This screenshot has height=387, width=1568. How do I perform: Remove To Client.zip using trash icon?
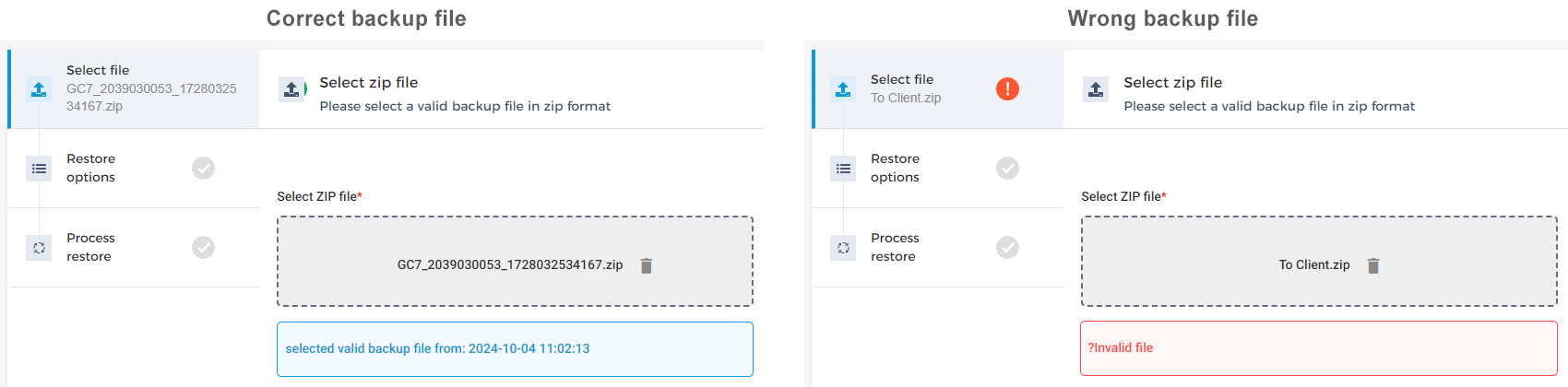coord(1373,265)
